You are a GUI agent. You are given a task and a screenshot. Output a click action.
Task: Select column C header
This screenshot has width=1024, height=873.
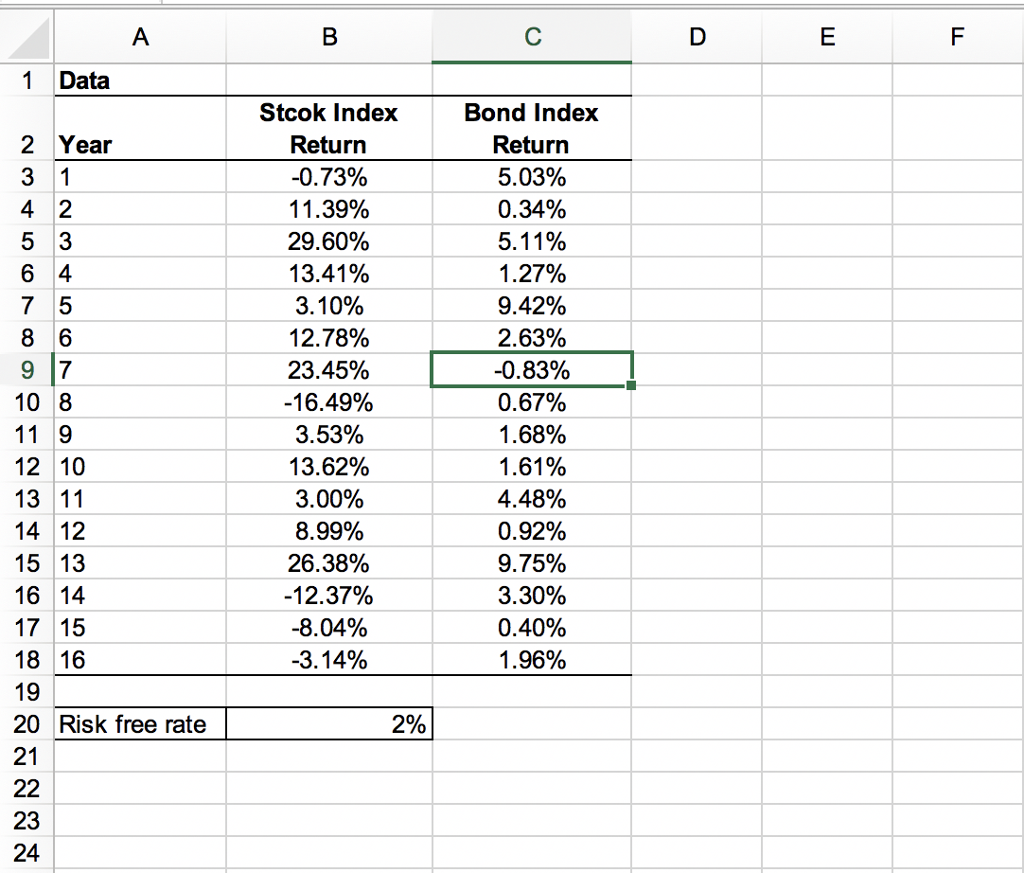[x=531, y=37]
